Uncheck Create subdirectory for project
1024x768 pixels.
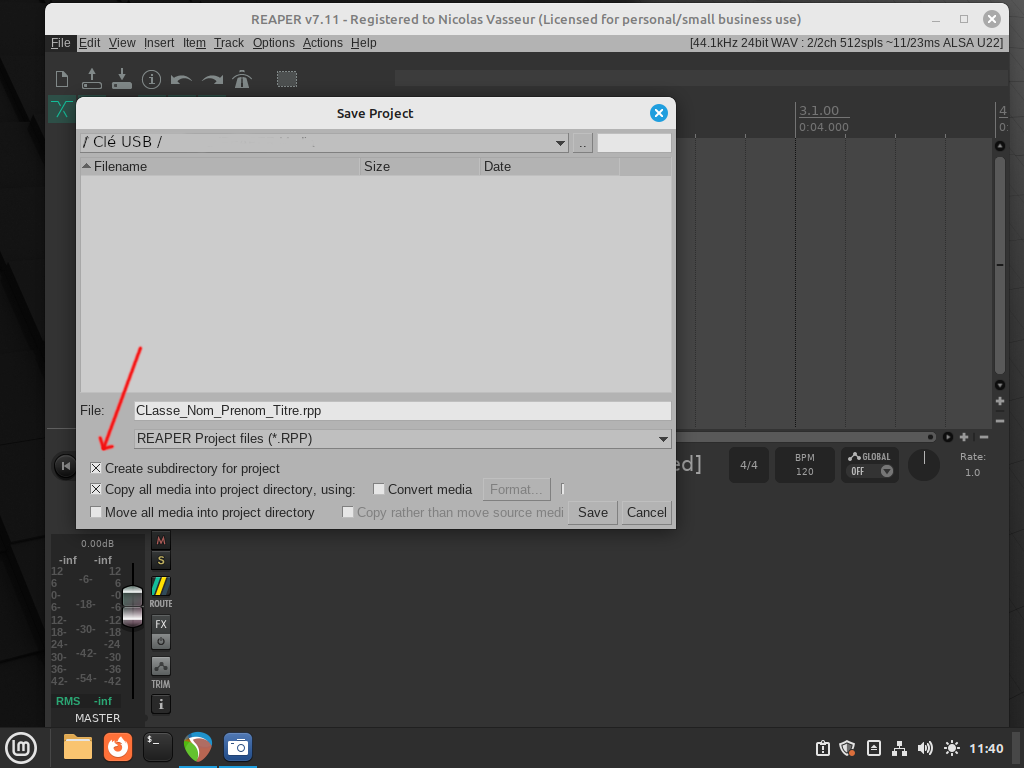96,468
